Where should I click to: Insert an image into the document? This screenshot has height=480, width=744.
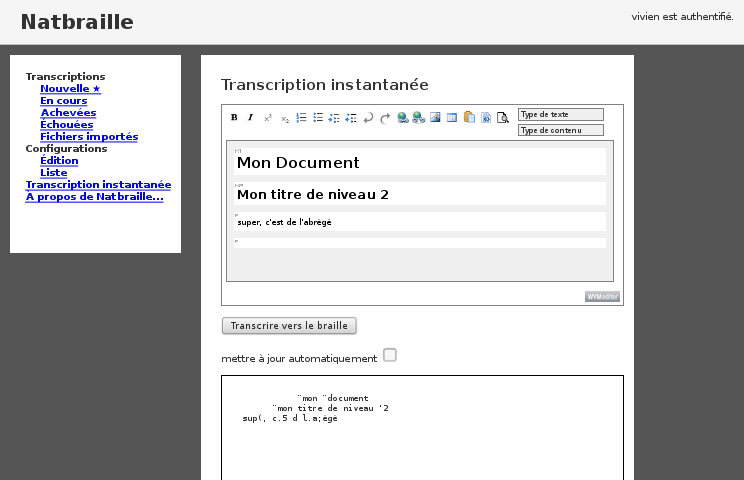click(x=435, y=117)
